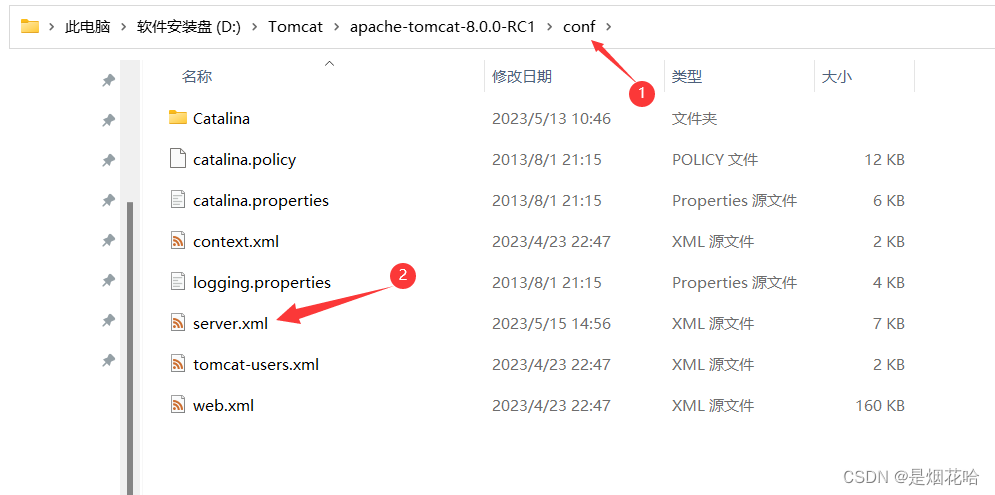Click sort arrow above 名称 column
This screenshot has height=495, width=995.
pos(329,63)
